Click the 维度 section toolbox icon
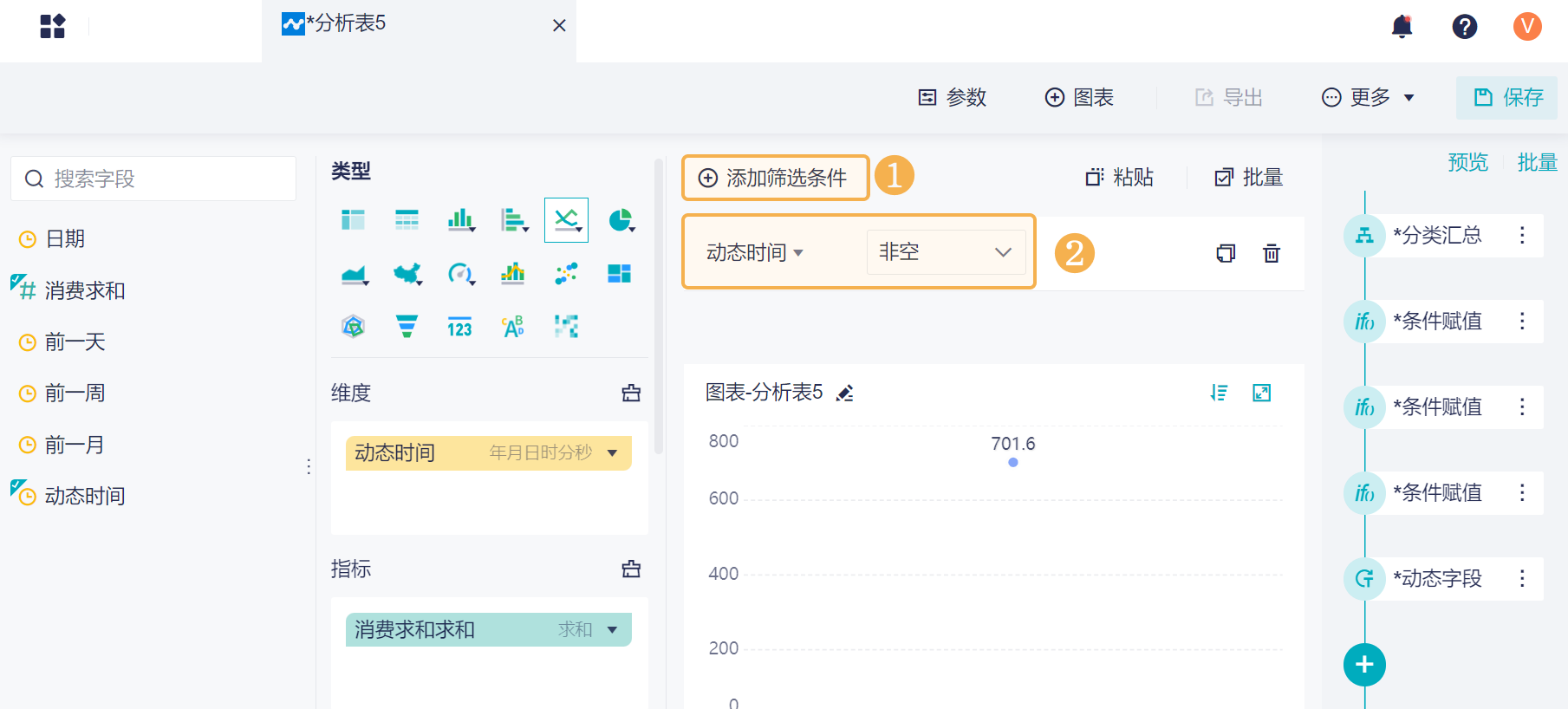 tap(631, 393)
